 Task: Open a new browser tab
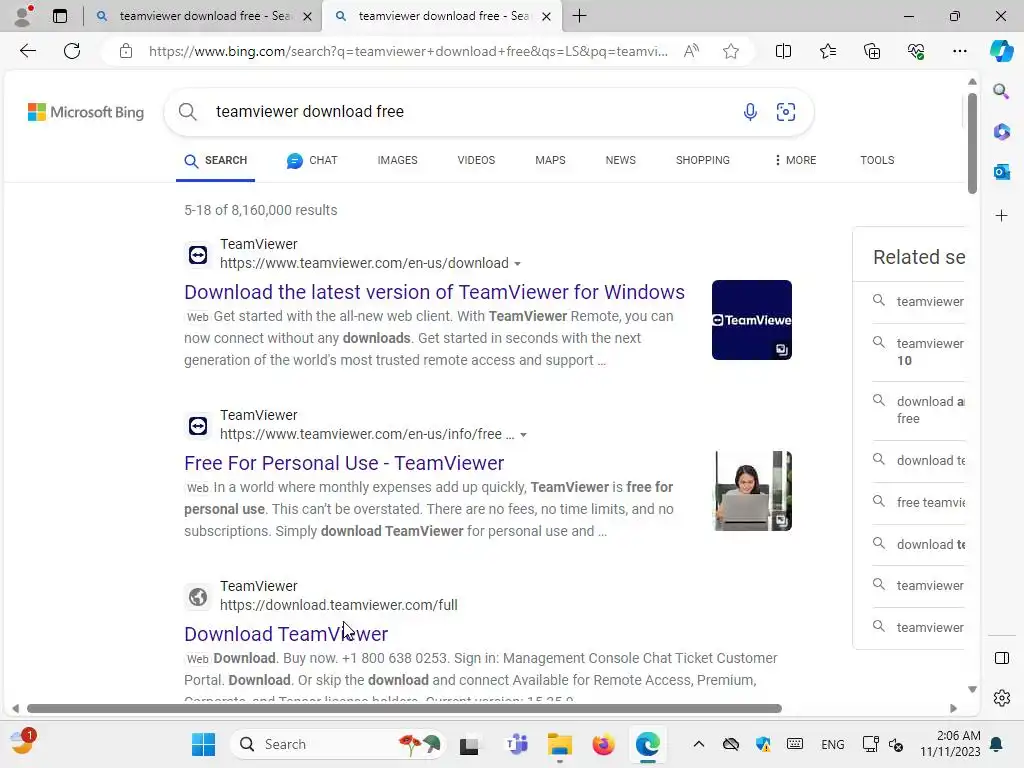579,16
